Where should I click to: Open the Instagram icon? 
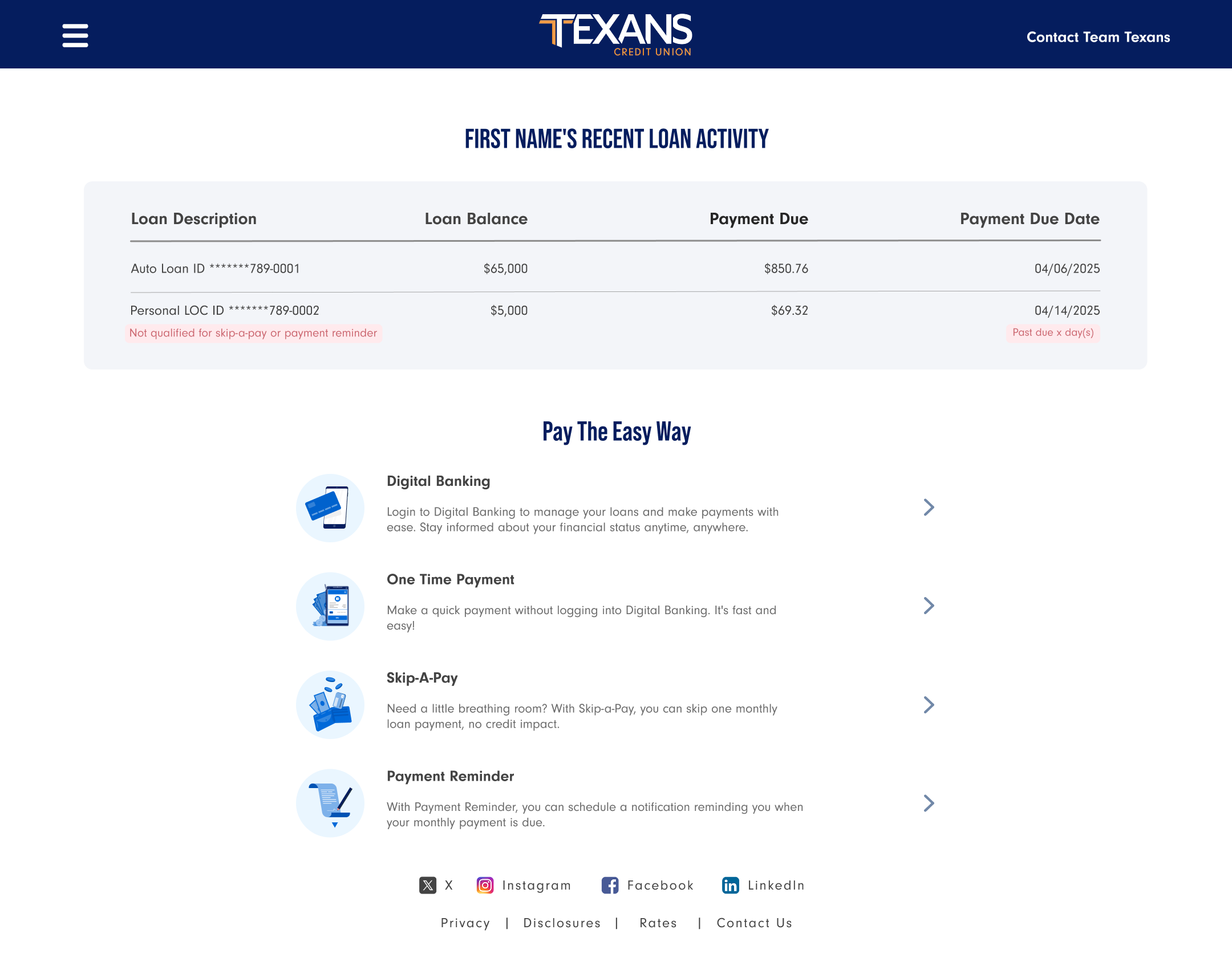[x=485, y=885]
